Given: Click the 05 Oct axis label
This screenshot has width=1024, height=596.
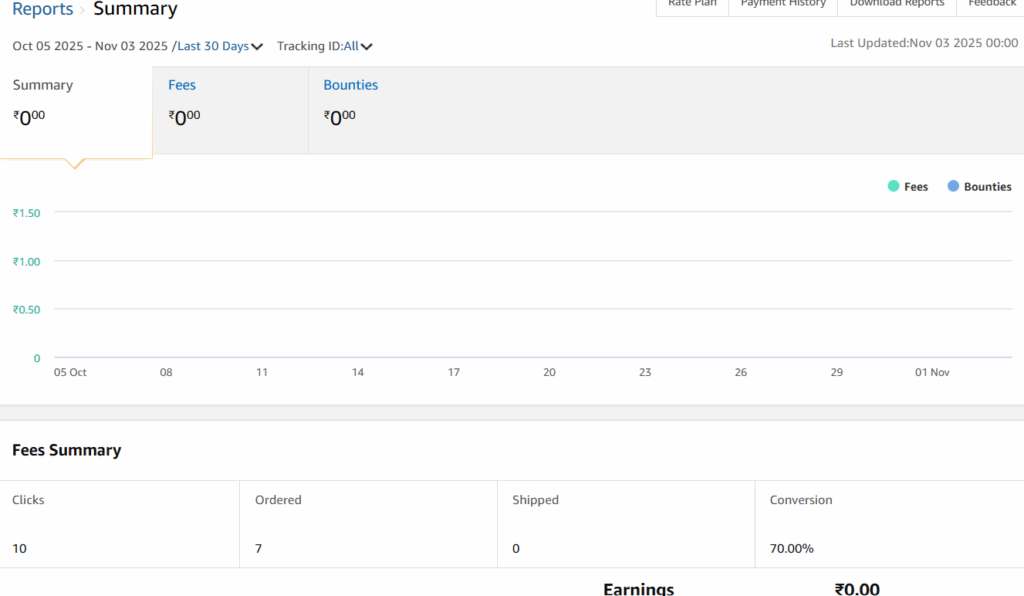Looking at the screenshot, I should (x=70, y=372).
